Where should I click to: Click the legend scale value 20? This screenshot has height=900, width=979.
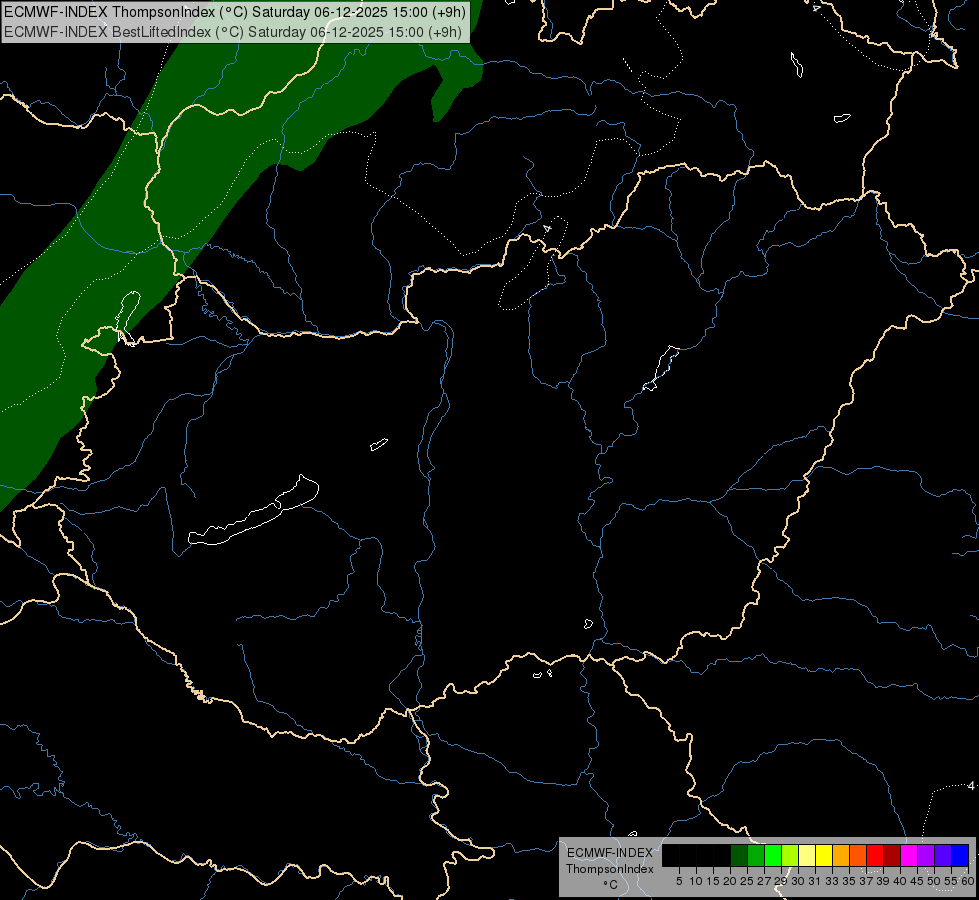pos(730,881)
